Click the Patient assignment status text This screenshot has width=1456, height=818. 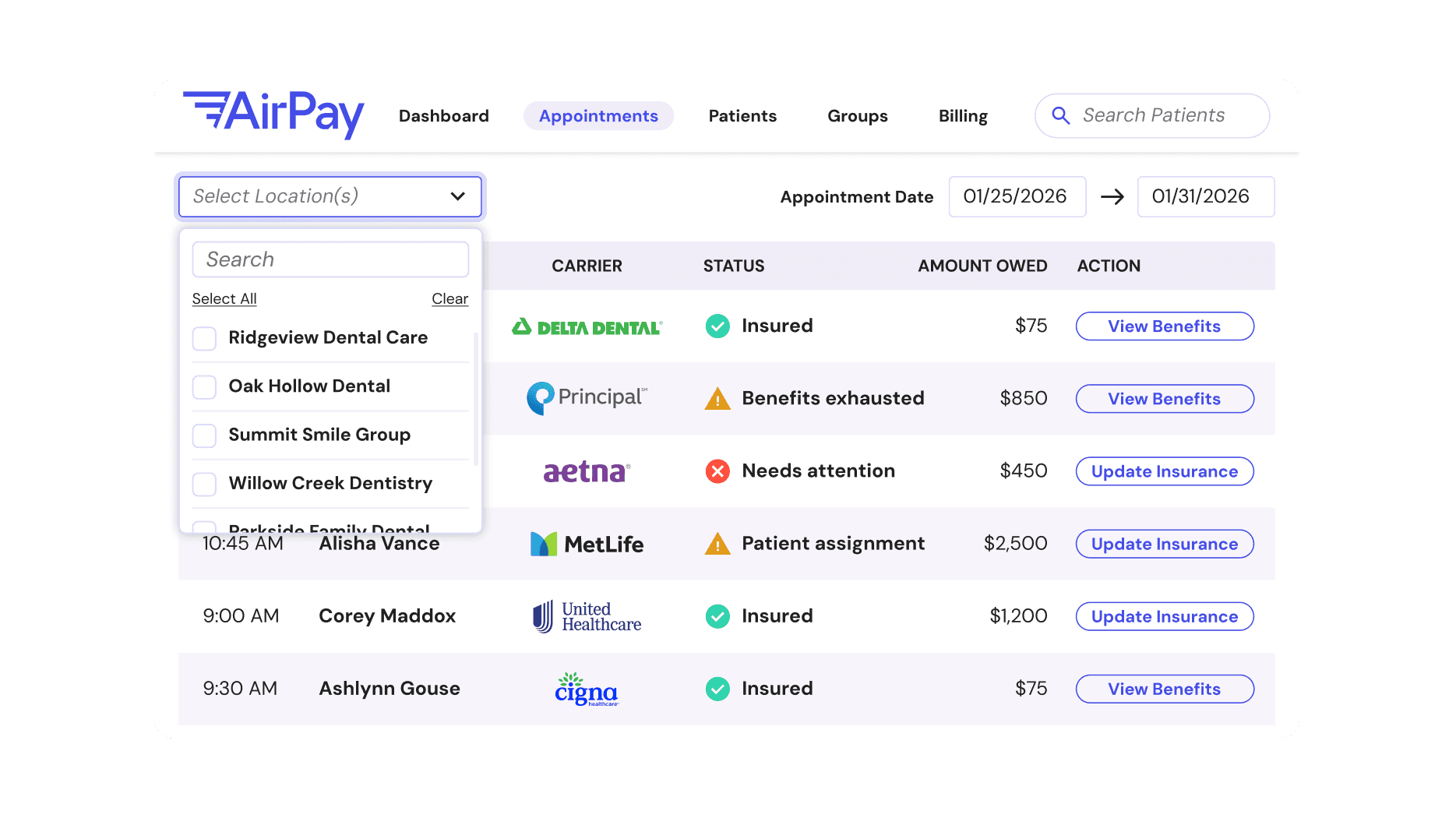(x=833, y=544)
